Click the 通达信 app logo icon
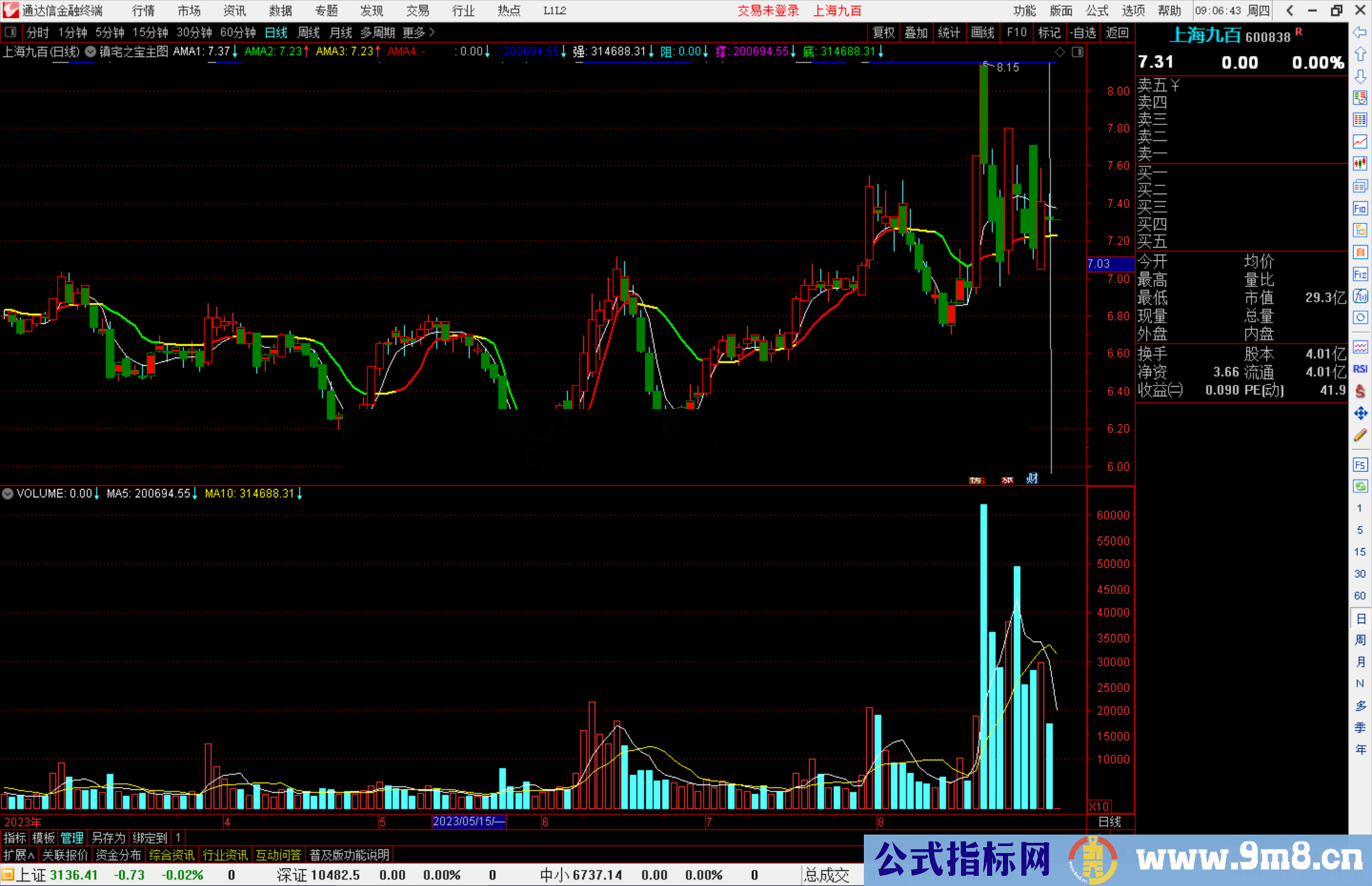The height and width of the screenshot is (886, 1372). click(11, 10)
